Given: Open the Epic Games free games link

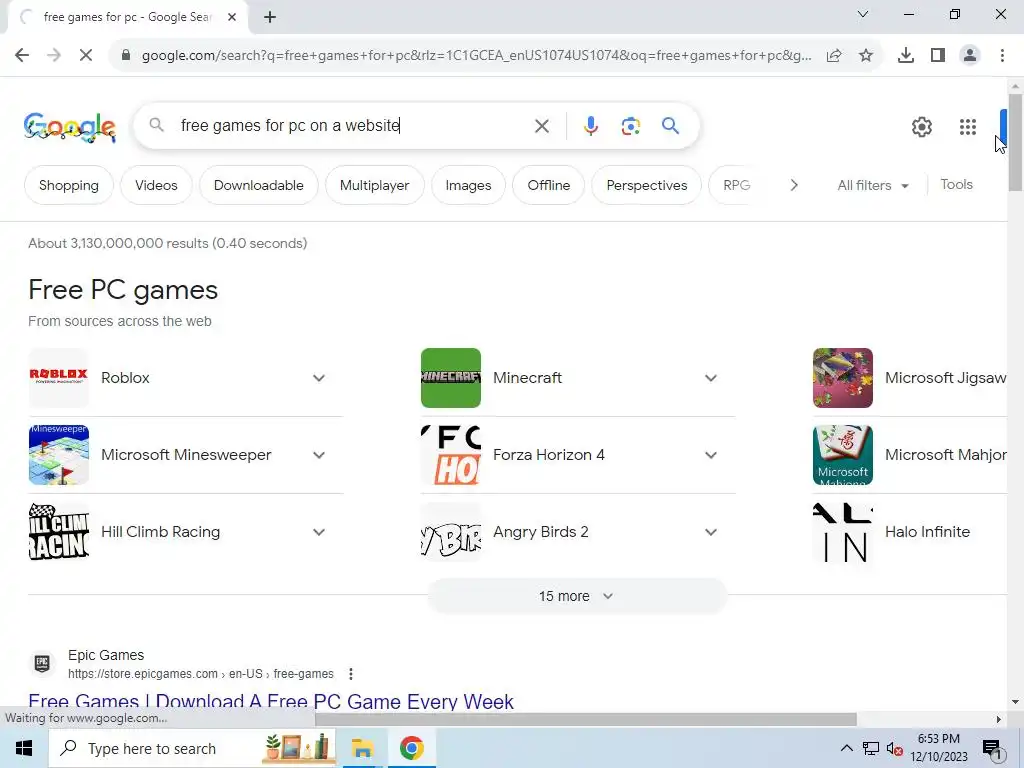Looking at the screenshot, I should coord(271,702).
